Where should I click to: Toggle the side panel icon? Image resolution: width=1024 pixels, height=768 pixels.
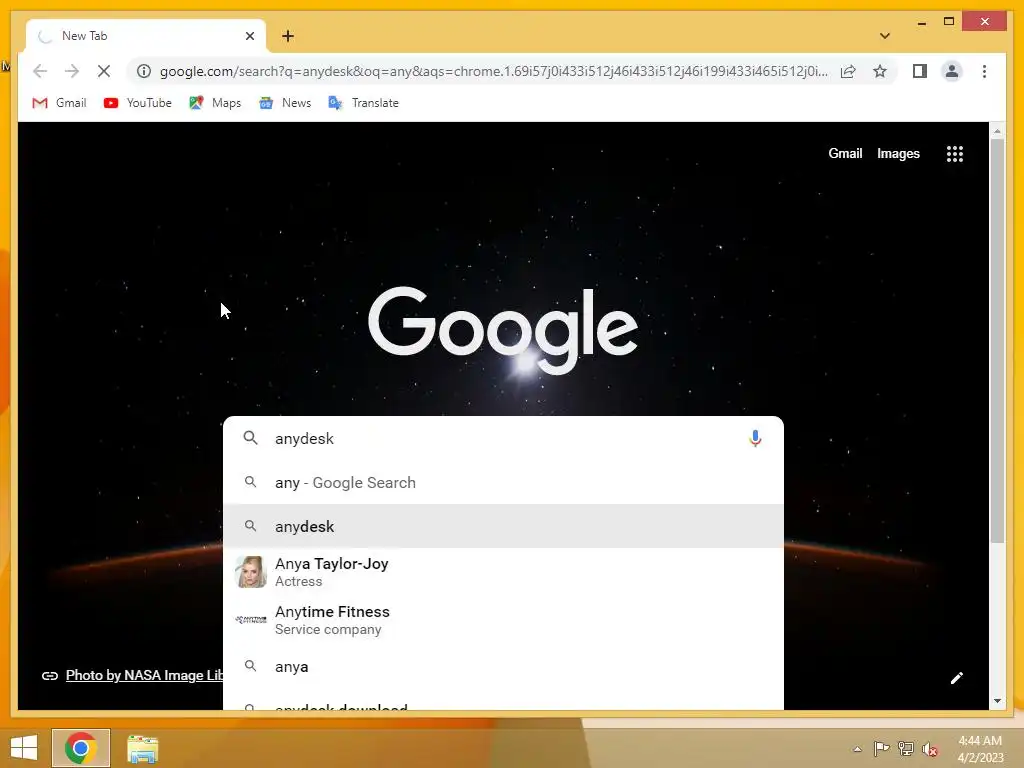[920, 71]
